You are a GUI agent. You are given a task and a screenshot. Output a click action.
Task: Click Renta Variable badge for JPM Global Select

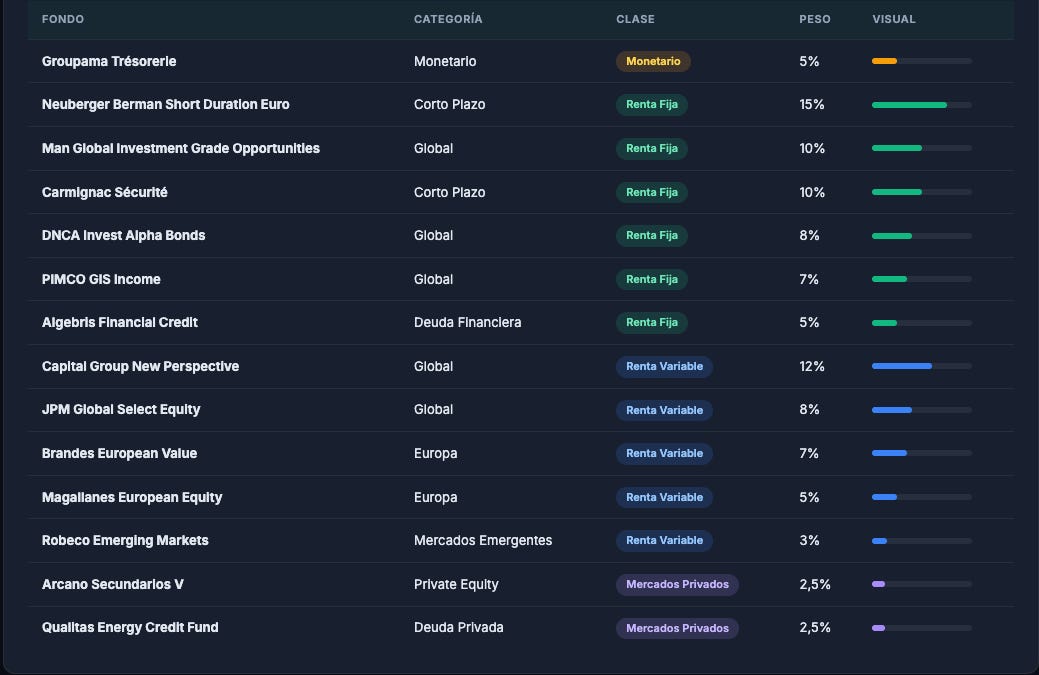coord(665,410)
